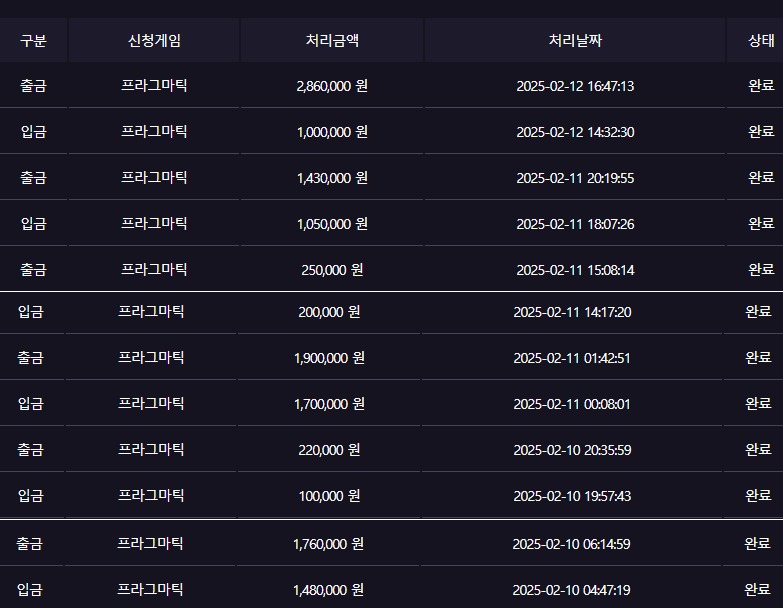The width and height of the screenshot is (783, 608).
Task: Select the 2,860,000 원 amount cell
Action: (332, 86)
